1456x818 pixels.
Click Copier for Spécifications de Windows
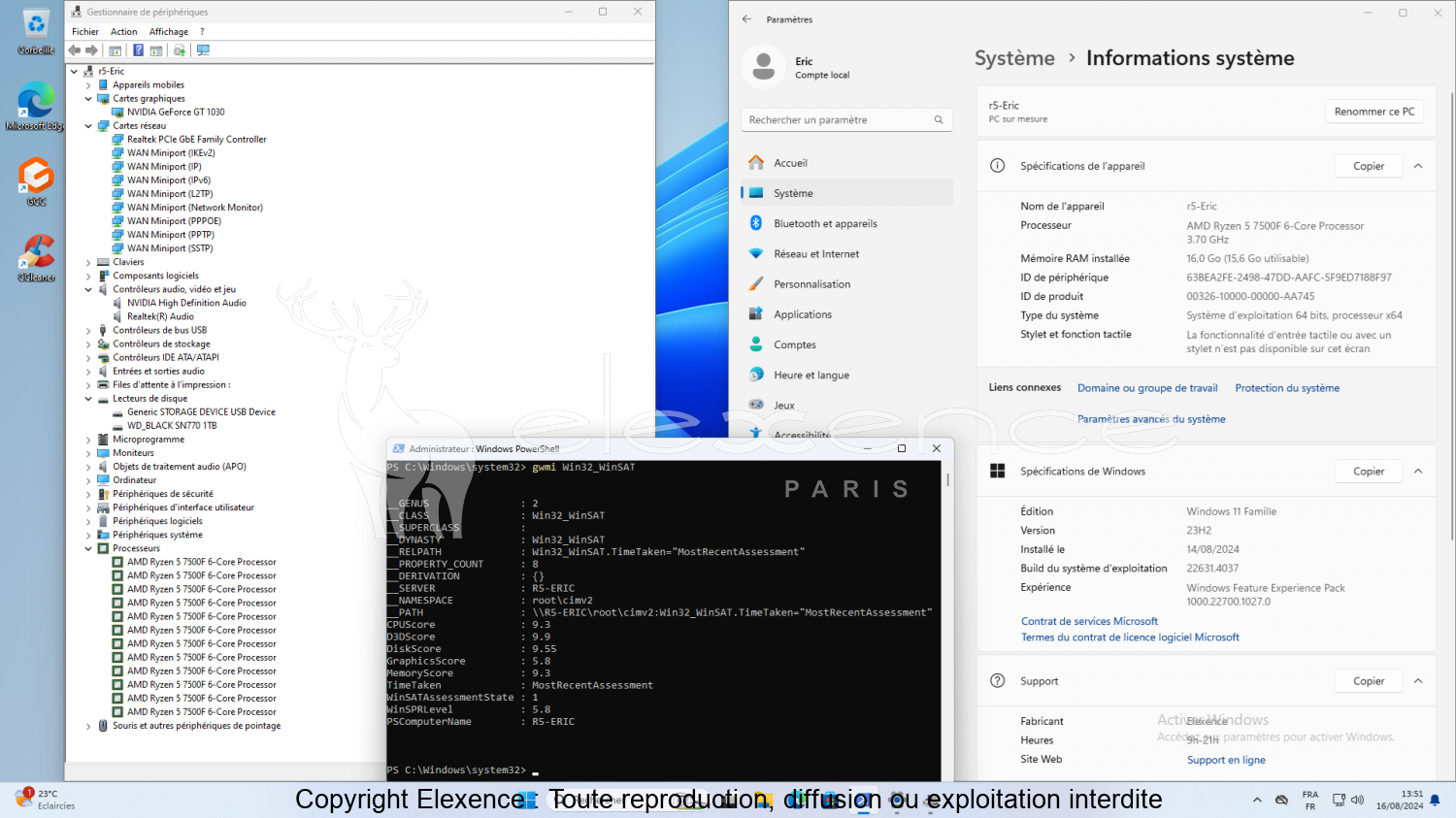1369,472
